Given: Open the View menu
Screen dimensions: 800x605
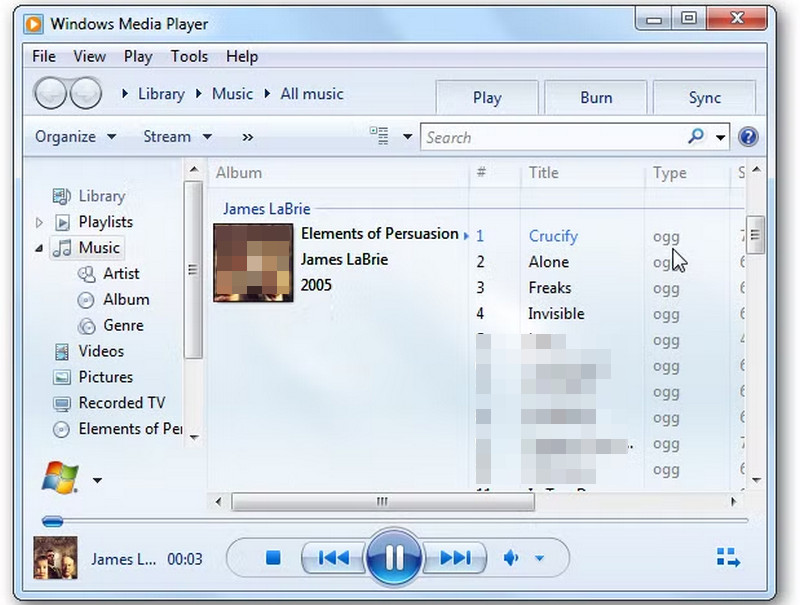Looking at the screenshot, I should (x=89, y=56).
